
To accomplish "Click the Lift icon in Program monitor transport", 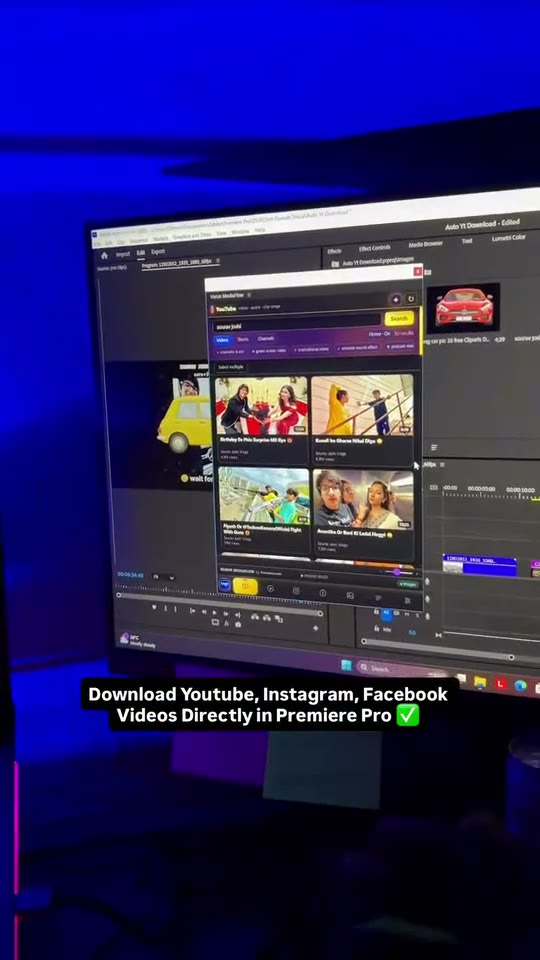I will pyautogui.click(x=255, y=616).
